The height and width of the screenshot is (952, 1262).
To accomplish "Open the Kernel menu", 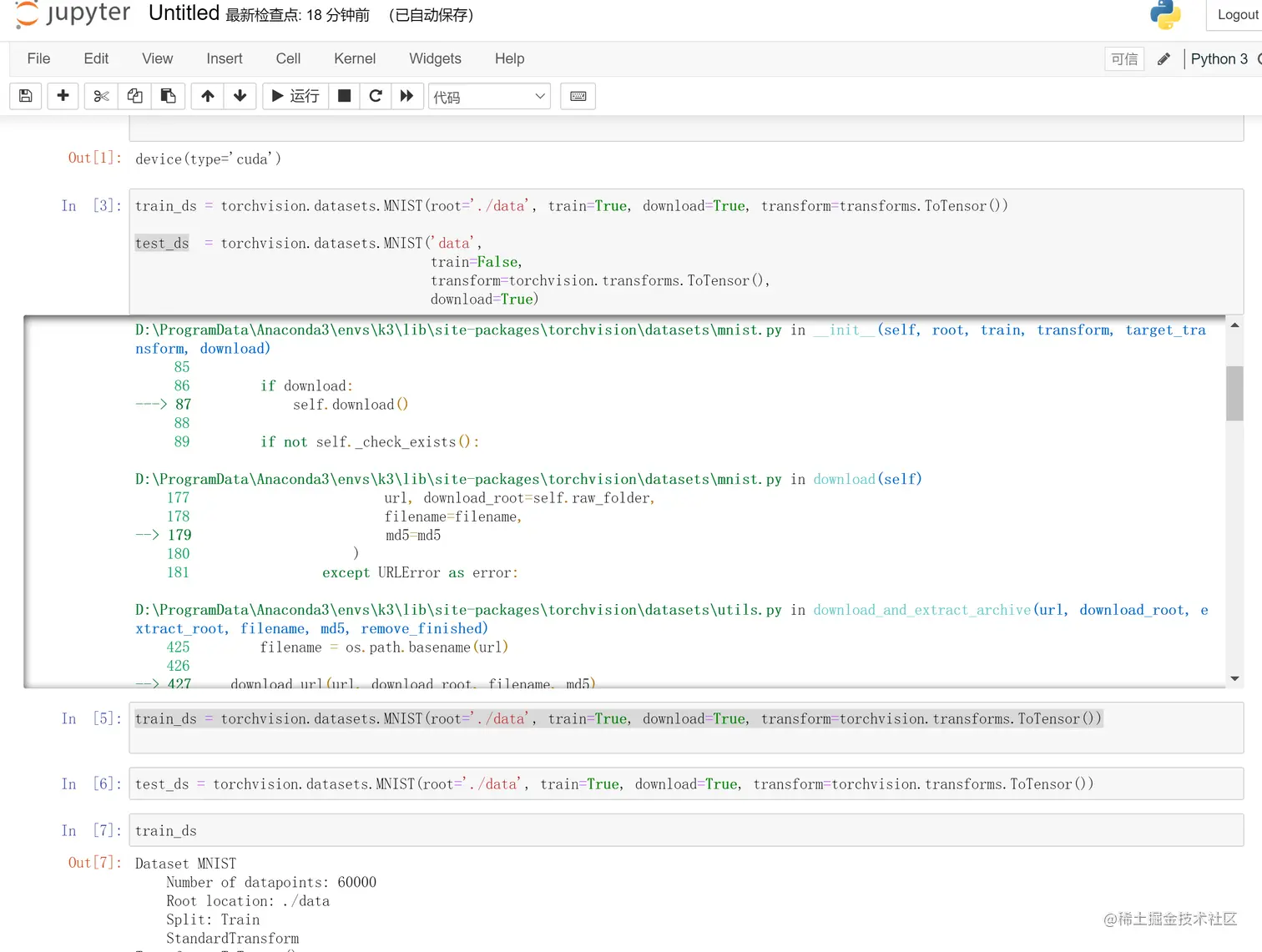I will [x=355, y=58].
